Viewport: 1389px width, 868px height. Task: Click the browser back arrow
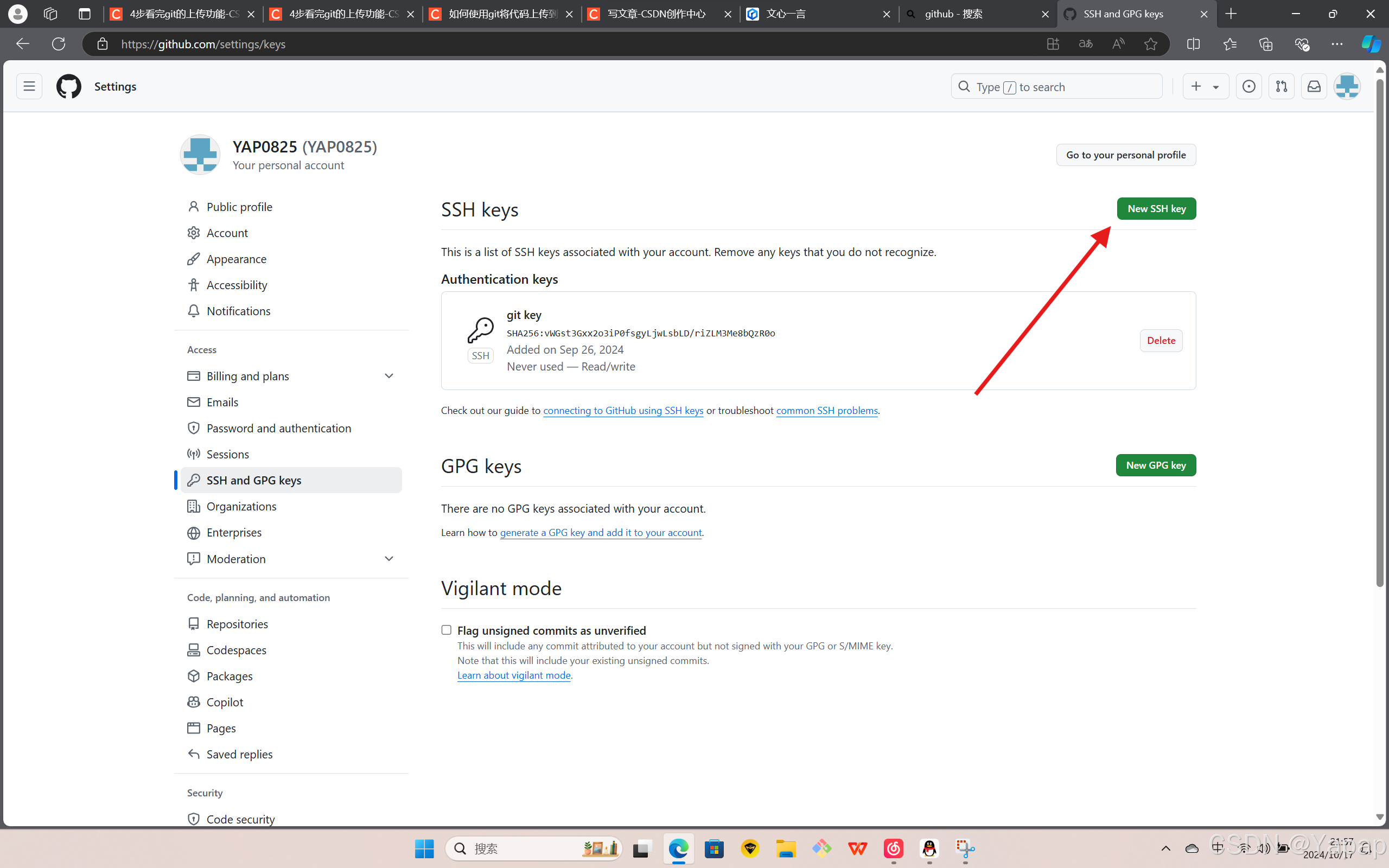tap(22, 43)
